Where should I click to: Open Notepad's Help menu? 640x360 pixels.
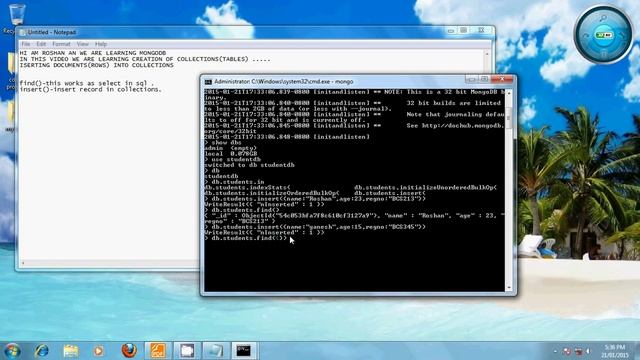(x=101, y=44)
